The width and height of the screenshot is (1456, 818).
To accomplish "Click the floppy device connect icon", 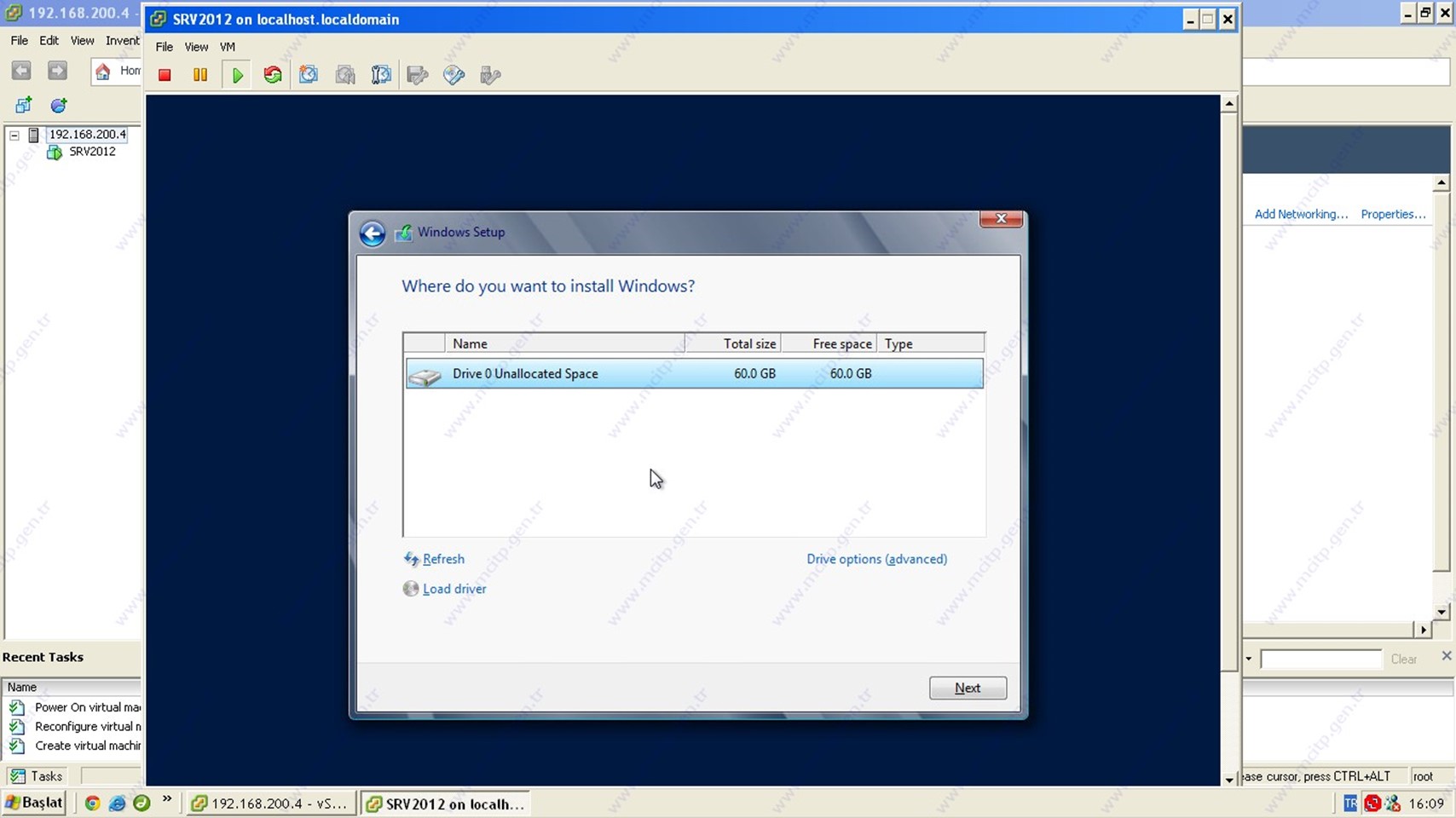I will tap(418, 75).
